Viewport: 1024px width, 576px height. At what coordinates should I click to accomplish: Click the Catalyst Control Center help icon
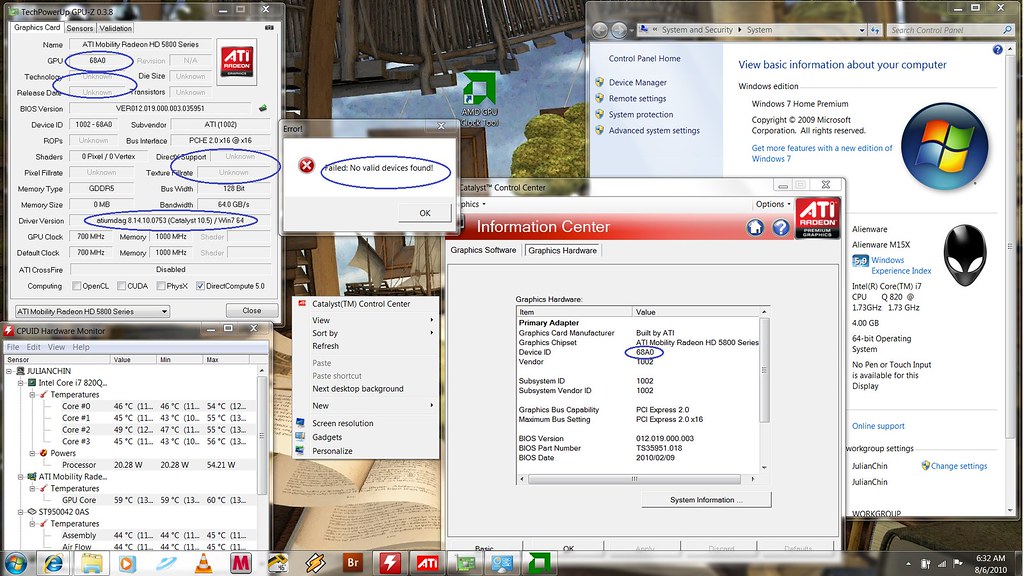(780, 227)
